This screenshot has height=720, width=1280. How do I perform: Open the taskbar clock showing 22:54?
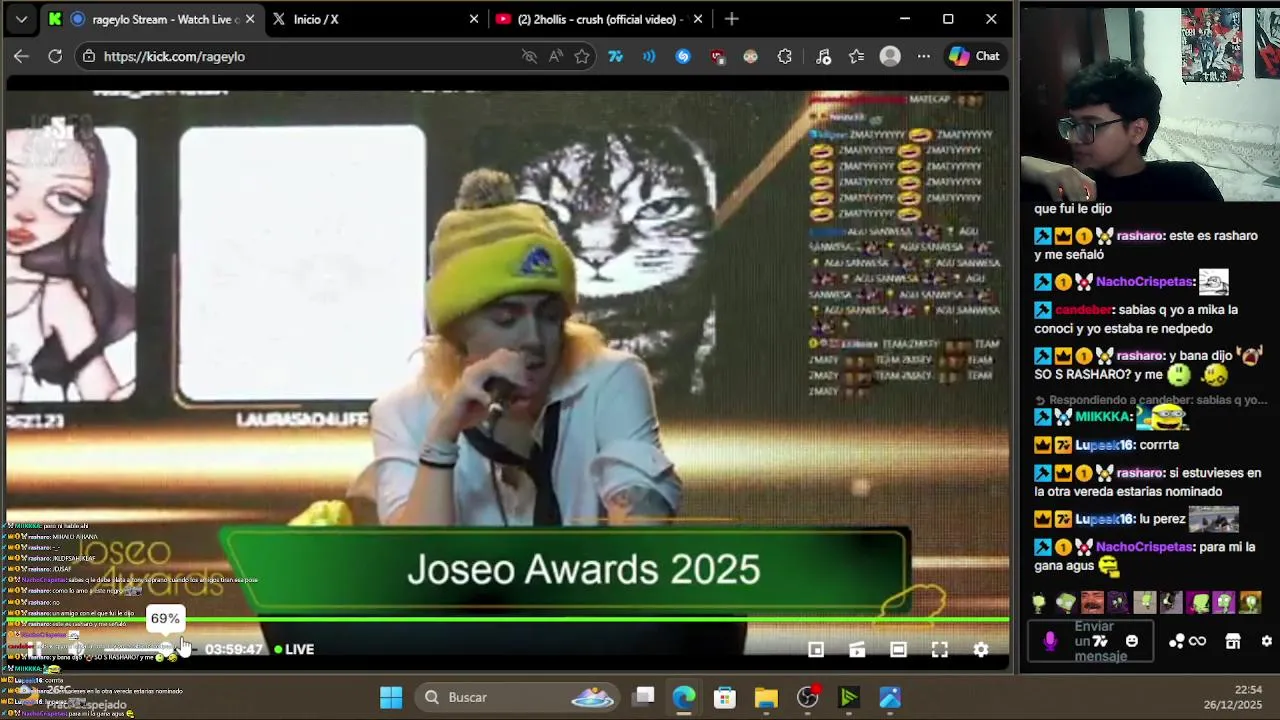point(1235,697)
